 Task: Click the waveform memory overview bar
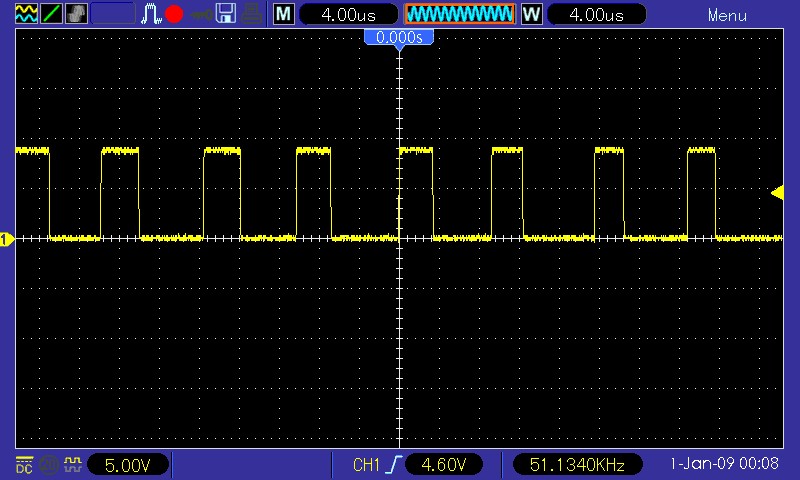click(x=460, y=14)
